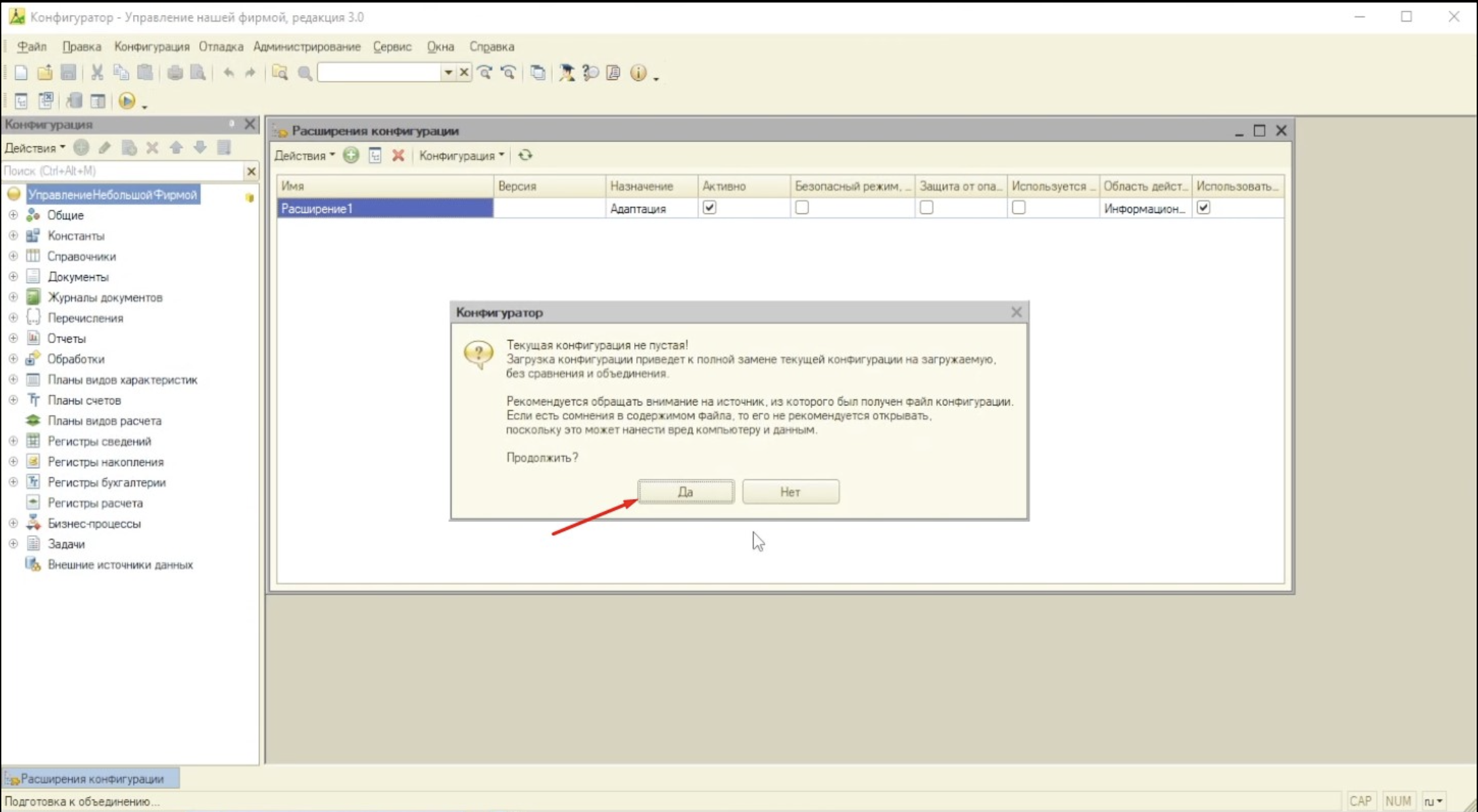Start debugging with the yellow play icon

coord(127,101)
